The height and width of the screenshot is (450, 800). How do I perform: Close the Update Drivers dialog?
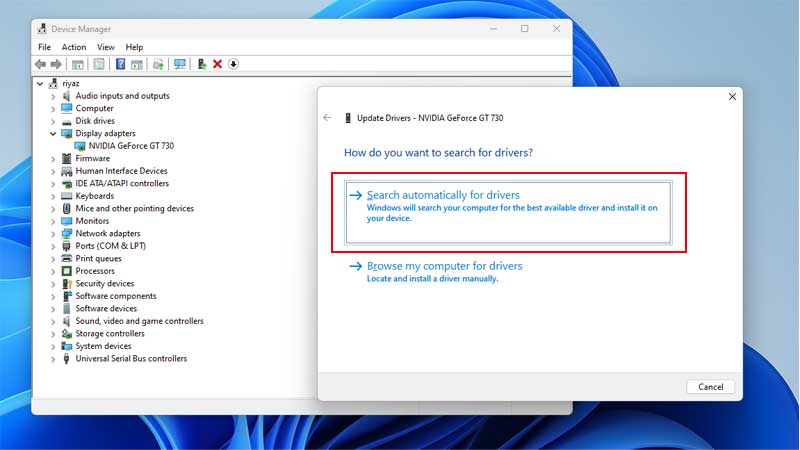point(732,96)
